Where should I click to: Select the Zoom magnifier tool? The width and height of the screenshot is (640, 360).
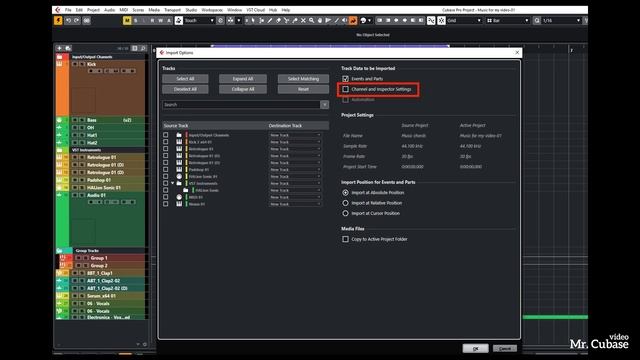(x=311, y=20)
